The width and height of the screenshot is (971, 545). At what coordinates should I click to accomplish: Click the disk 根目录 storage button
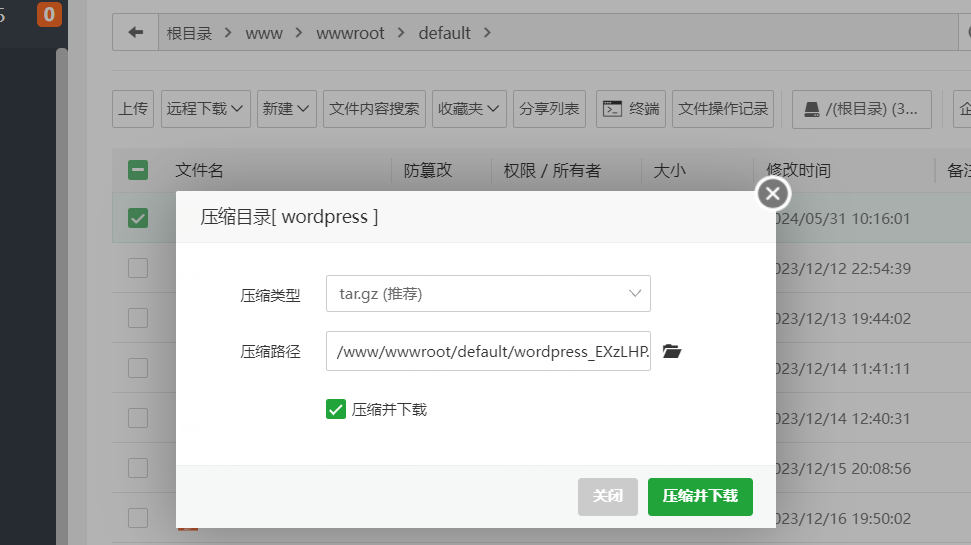(861, 109)
